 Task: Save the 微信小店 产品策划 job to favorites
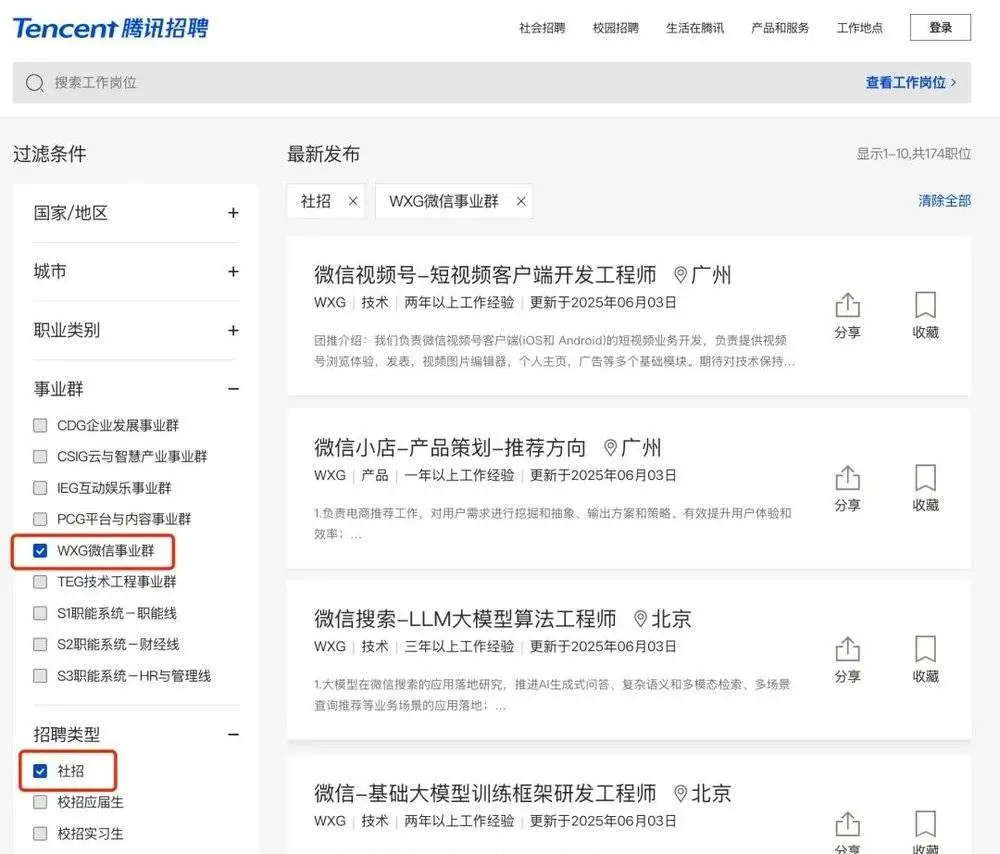(925, 478)
